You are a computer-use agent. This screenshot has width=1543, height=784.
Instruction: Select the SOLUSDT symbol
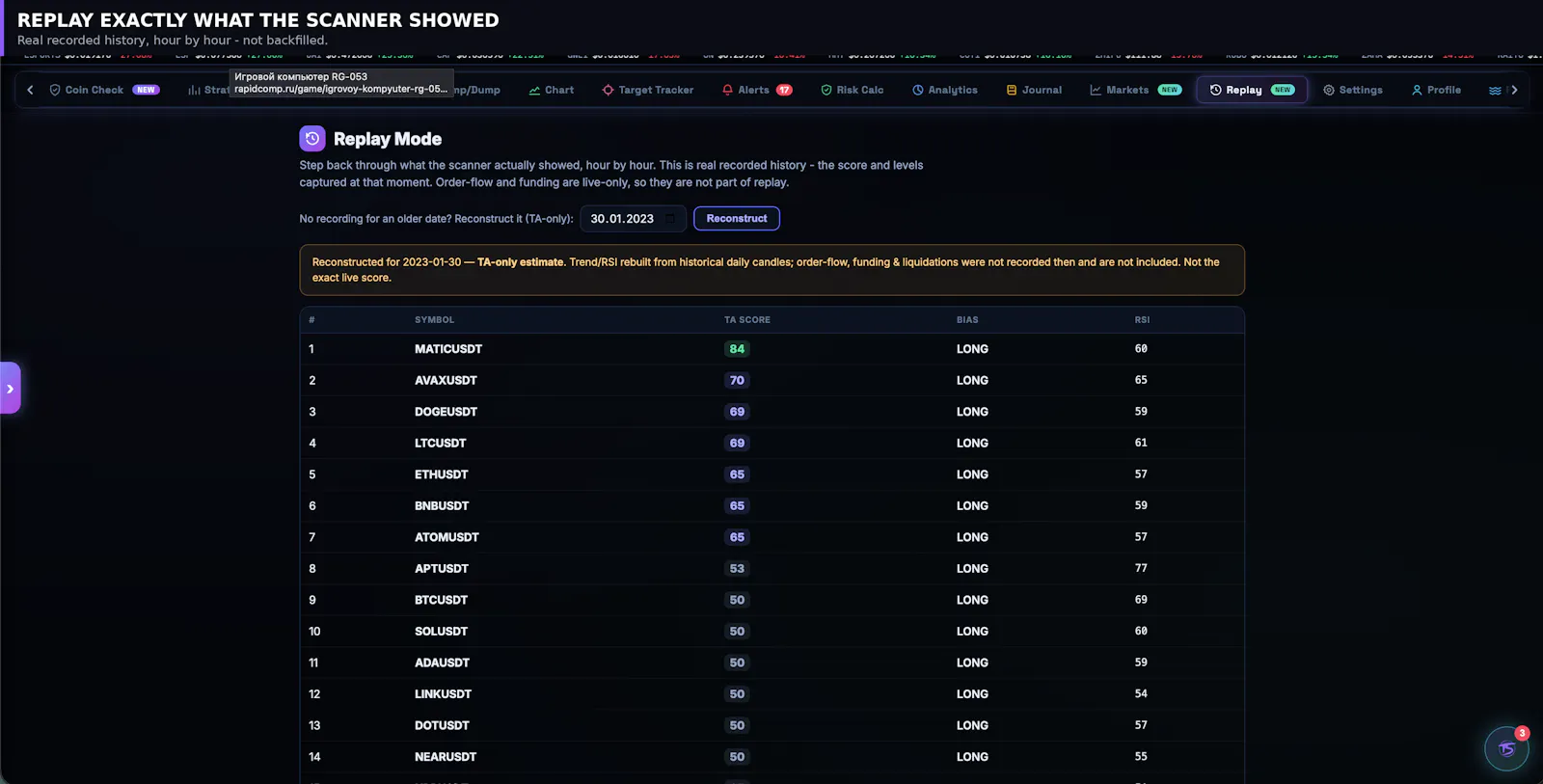[x=441, y=632]
